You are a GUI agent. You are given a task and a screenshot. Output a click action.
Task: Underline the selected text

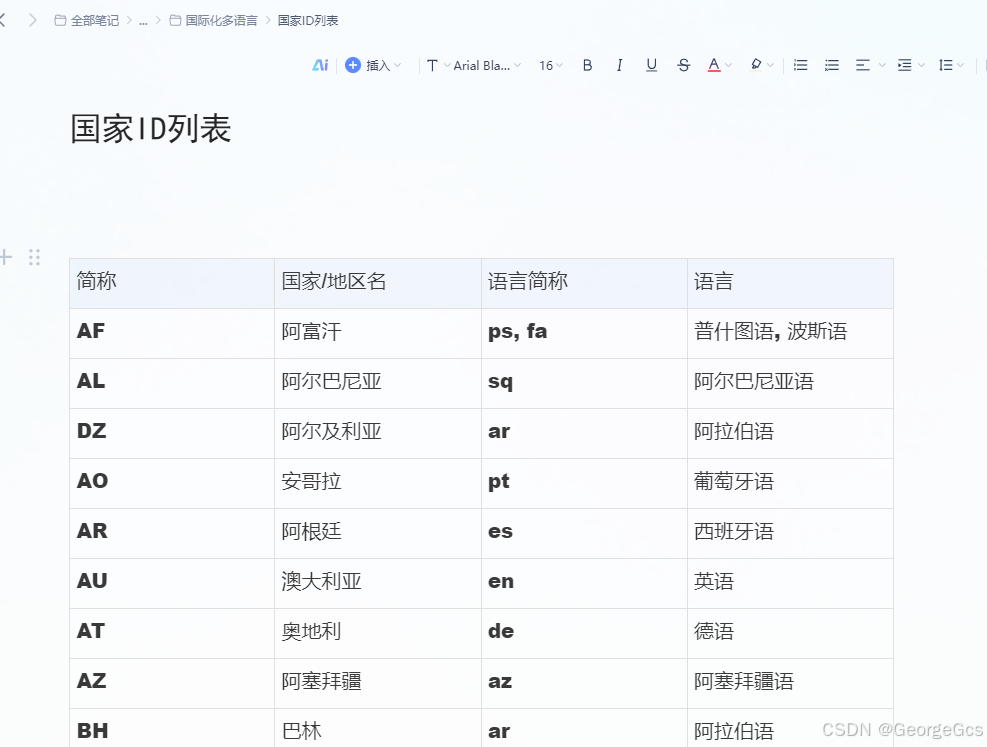pos(651,65)
